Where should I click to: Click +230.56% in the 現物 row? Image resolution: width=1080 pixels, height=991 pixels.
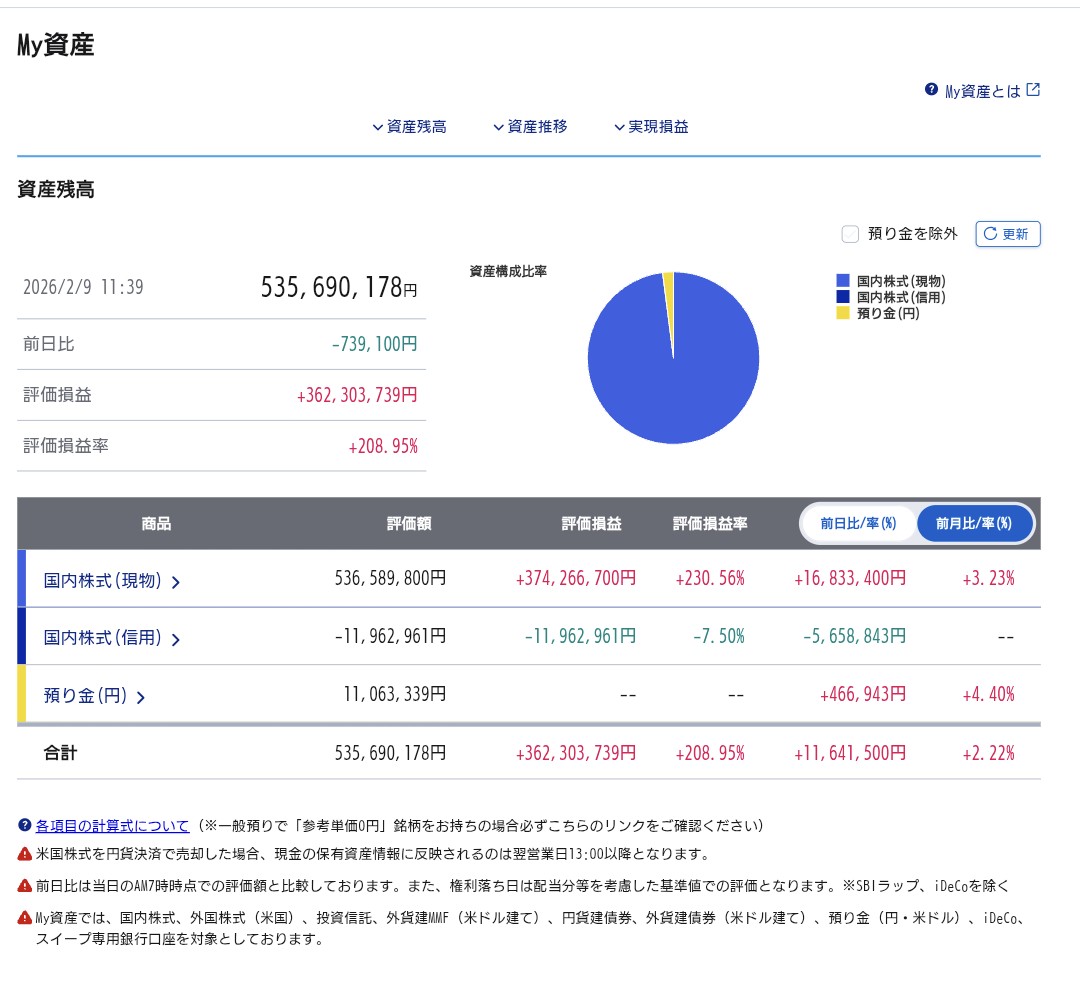click(x=710, y=578)
